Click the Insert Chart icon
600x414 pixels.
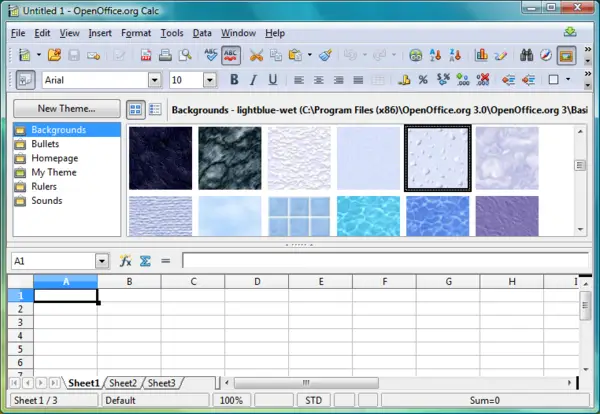(482, 55)
